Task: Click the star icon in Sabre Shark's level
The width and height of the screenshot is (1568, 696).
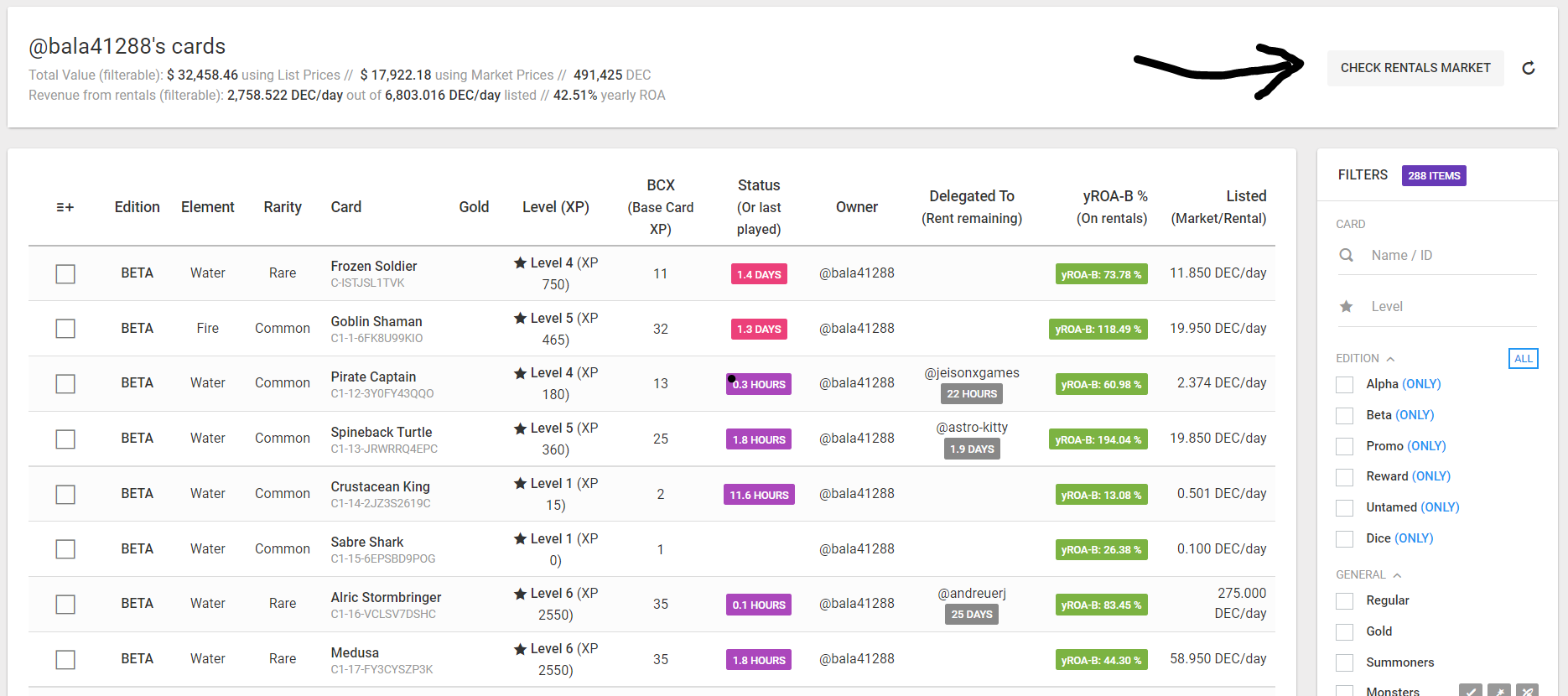Action: [521, 538]
